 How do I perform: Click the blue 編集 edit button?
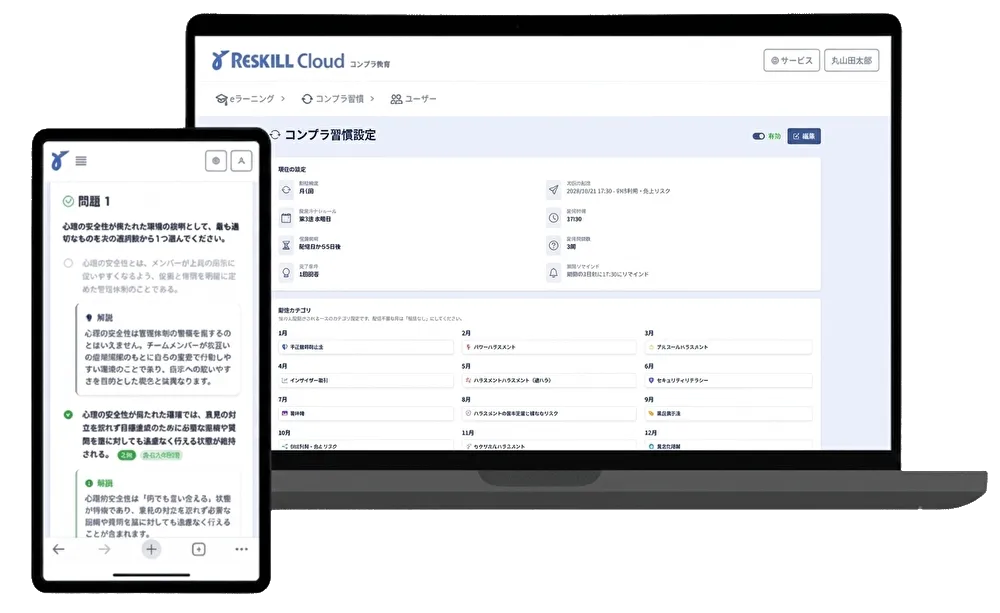coord(804,136)
